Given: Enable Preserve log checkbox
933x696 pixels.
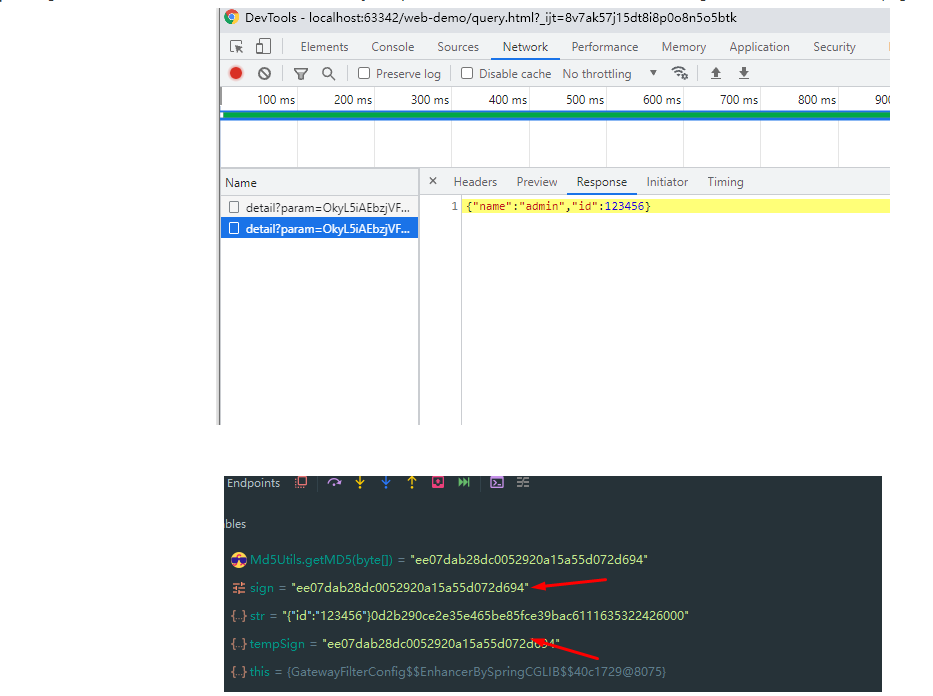Looking at the screenshot, I should pyautogui.click(x=364, y=73).
